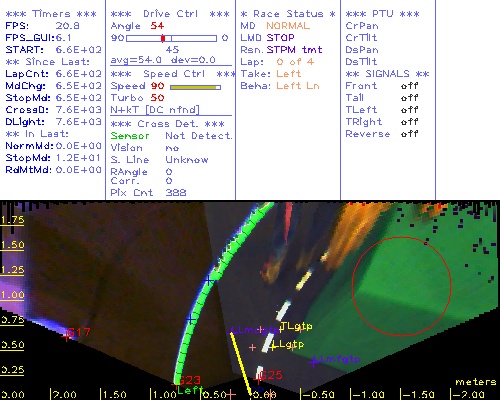Click the NORMAL mode value
500x400 pixels.
(288, 26)
